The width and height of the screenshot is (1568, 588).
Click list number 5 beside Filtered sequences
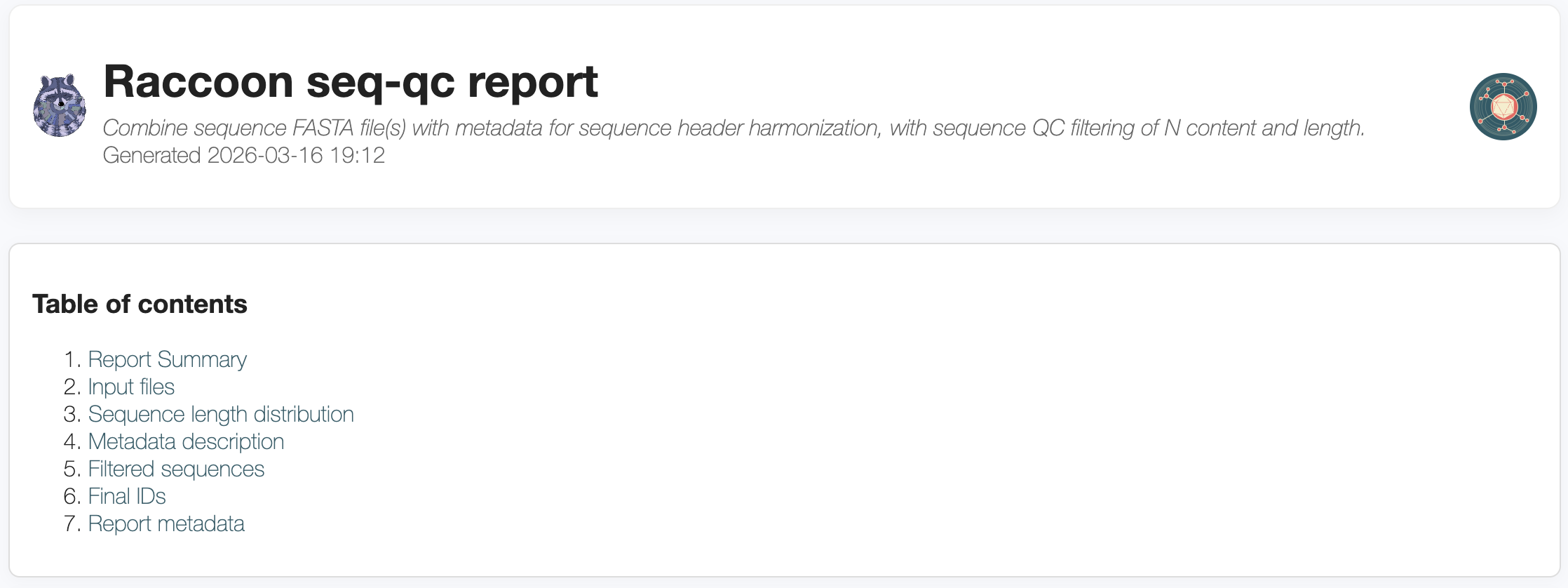coord(72,469)
